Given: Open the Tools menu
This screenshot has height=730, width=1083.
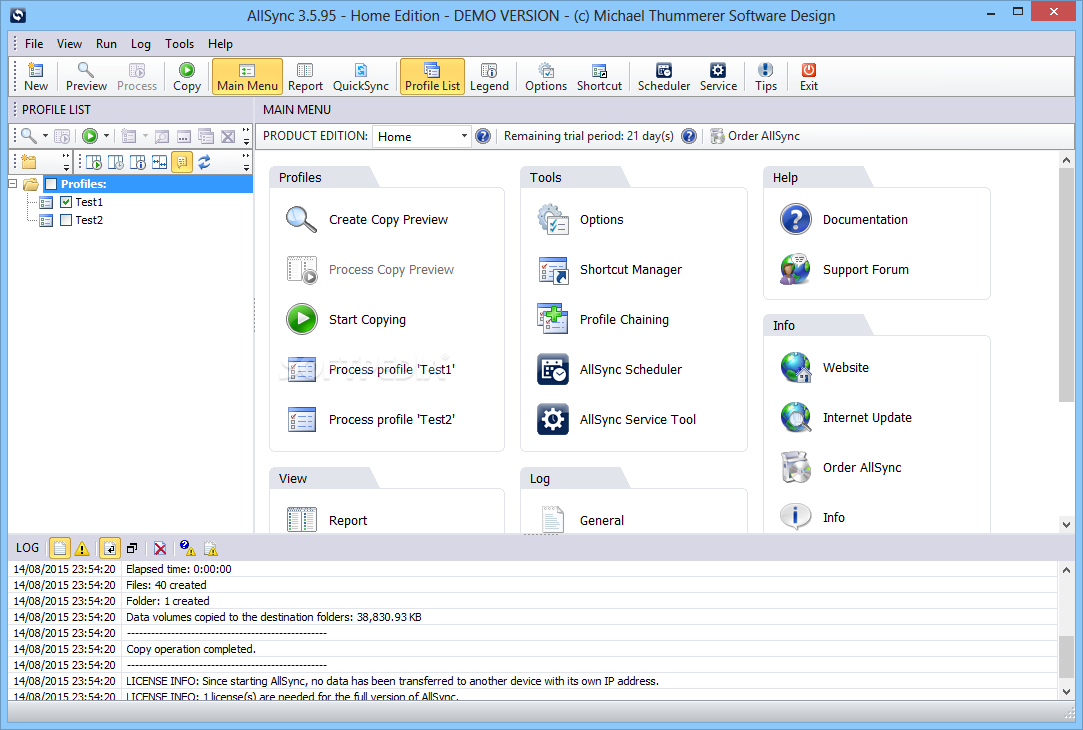Looking at the screenshot, I should pyautogui.click(x=180, y=44).
